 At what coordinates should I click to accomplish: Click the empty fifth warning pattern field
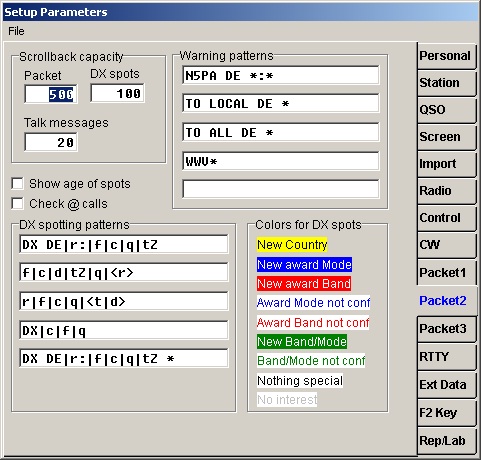[x=281, y=189]
